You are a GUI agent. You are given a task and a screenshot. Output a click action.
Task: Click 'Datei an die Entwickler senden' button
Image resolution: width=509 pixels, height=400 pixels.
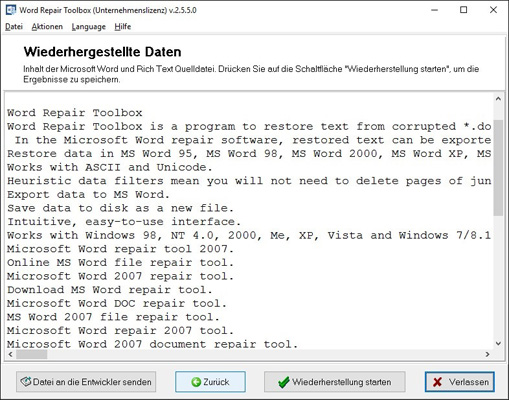click(86, 382)
